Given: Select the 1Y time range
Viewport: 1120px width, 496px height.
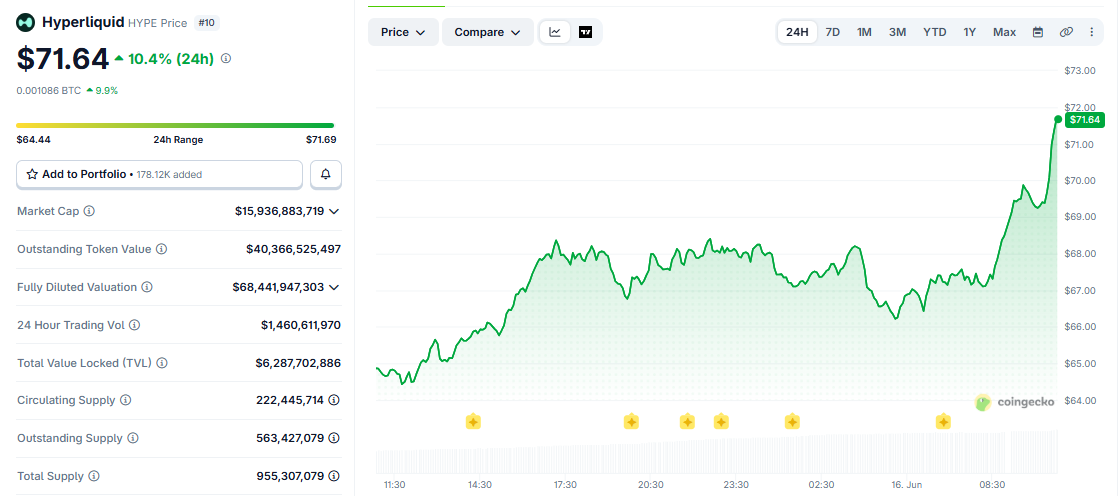Looking at the screenshot, I should tap(969, 32).
